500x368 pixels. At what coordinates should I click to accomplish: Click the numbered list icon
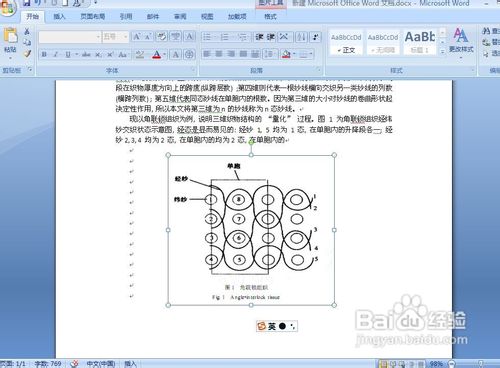(226, 37)
